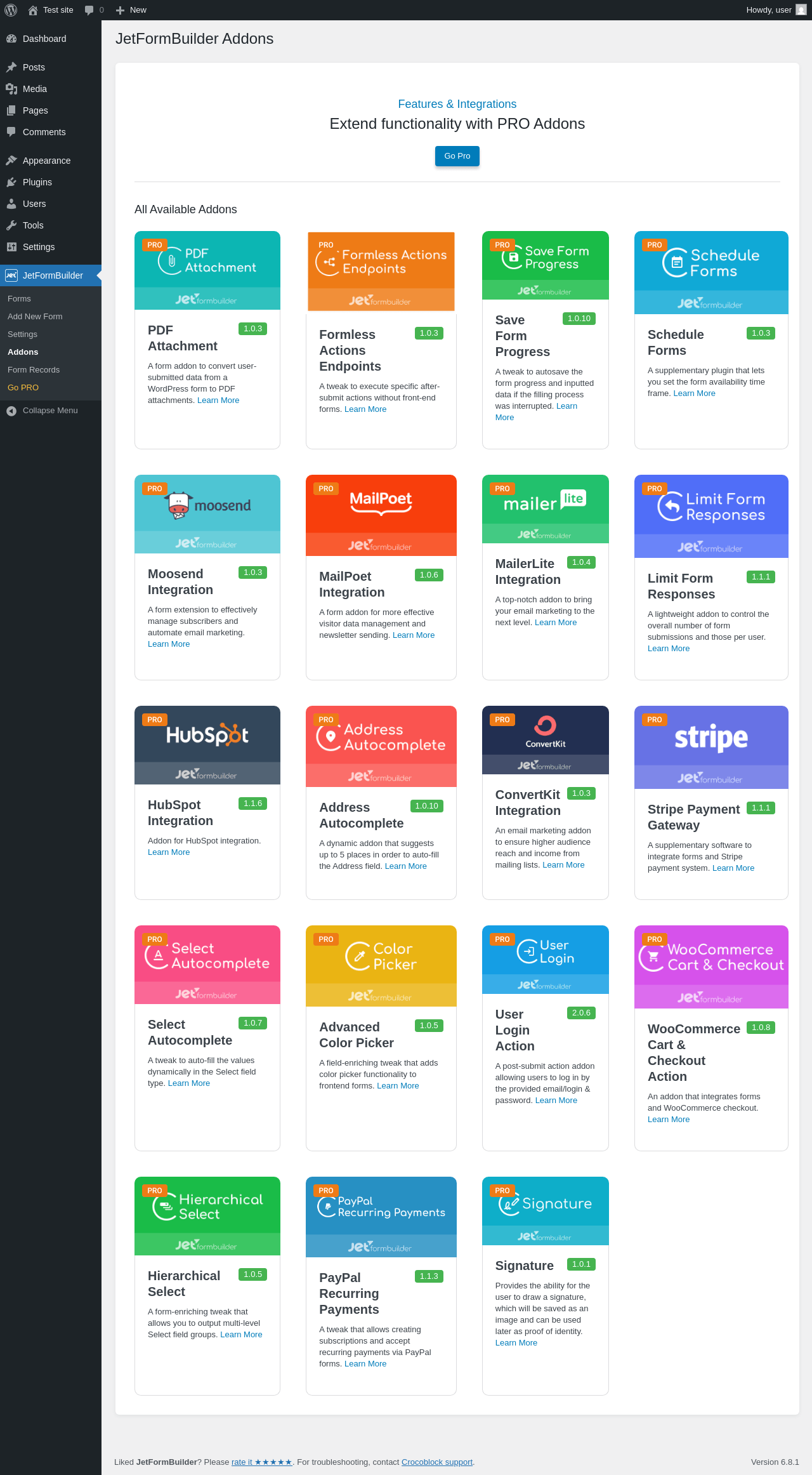Click the PayPal Recurring Payments banner
This screenshot has height=1475, width=812.
pos(381,1217)
